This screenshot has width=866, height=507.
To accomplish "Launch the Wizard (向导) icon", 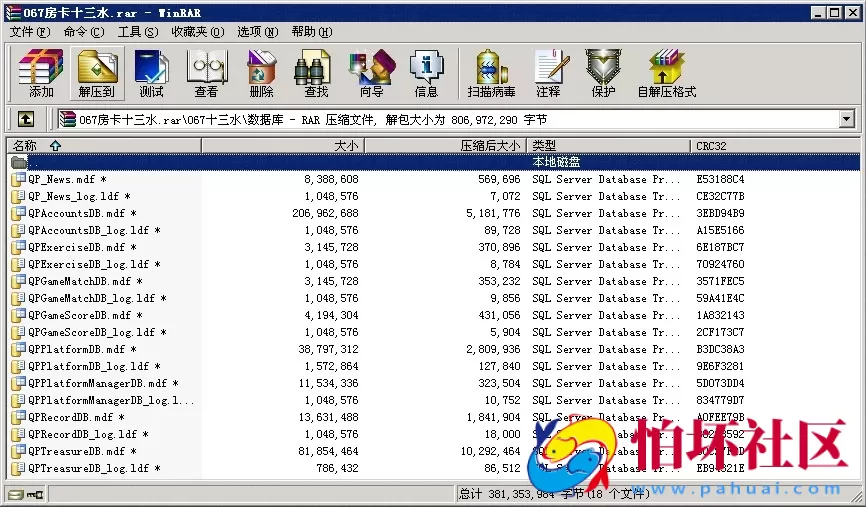I will coord(371,73).
